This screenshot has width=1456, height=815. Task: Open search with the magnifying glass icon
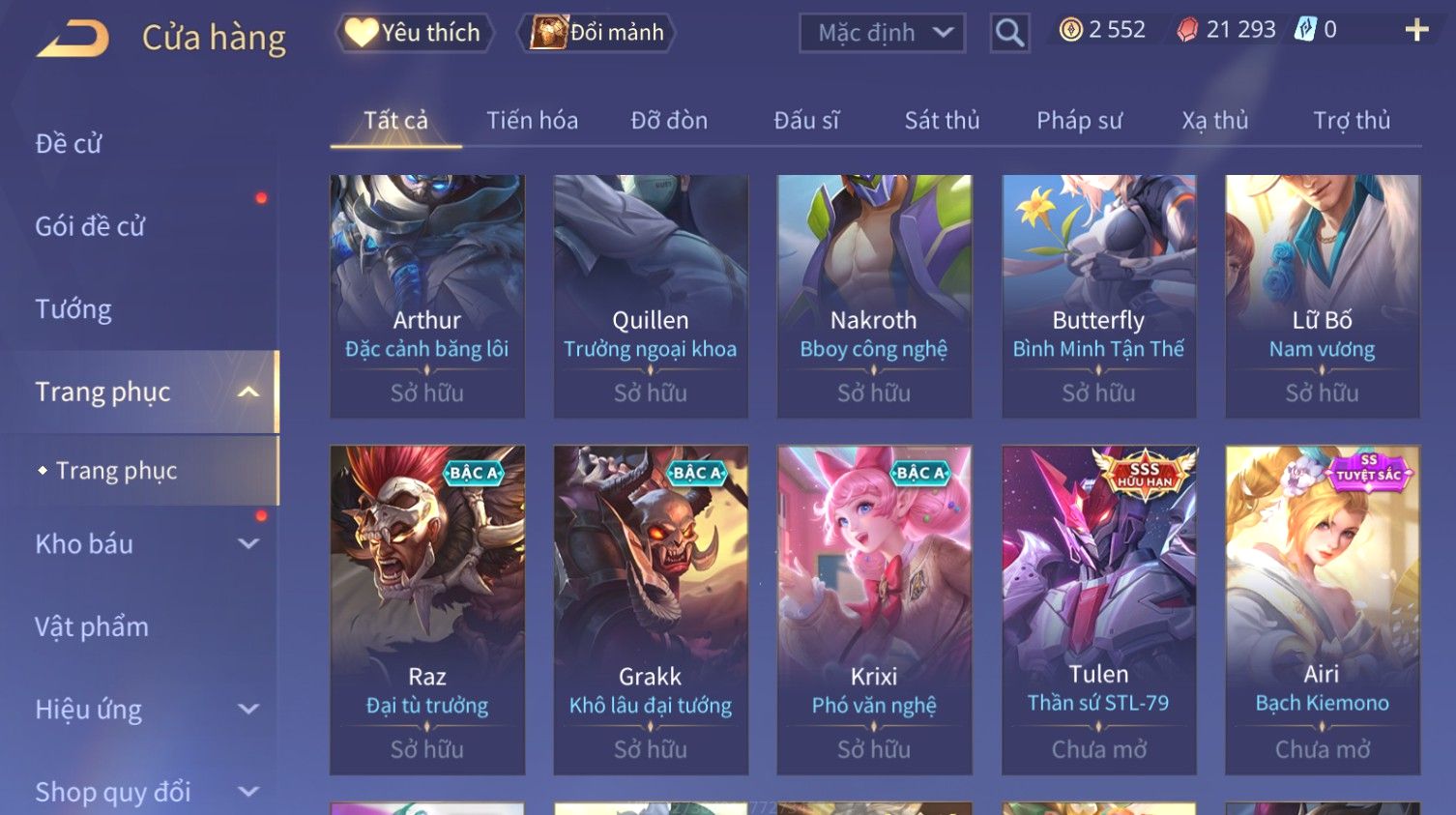point(1009,33)
